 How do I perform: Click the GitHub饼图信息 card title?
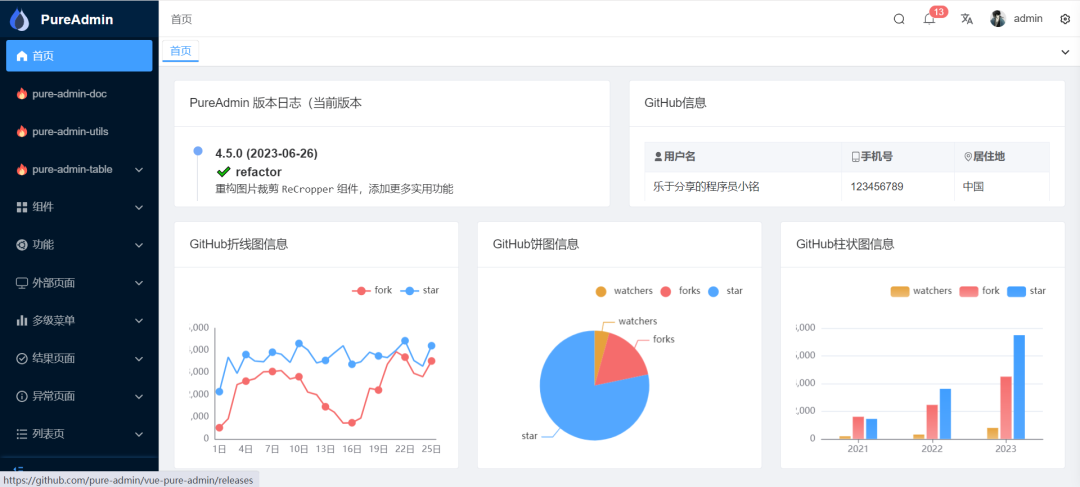[536, 244]
